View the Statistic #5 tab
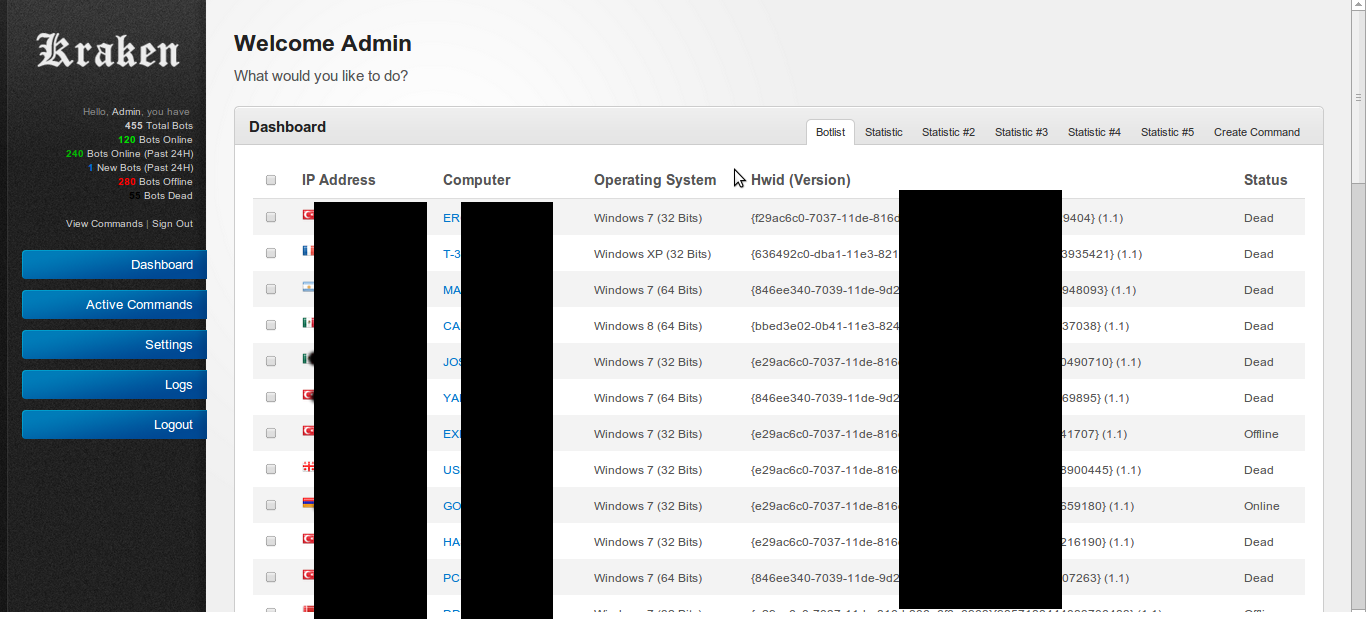 [x=1167, y=132]
